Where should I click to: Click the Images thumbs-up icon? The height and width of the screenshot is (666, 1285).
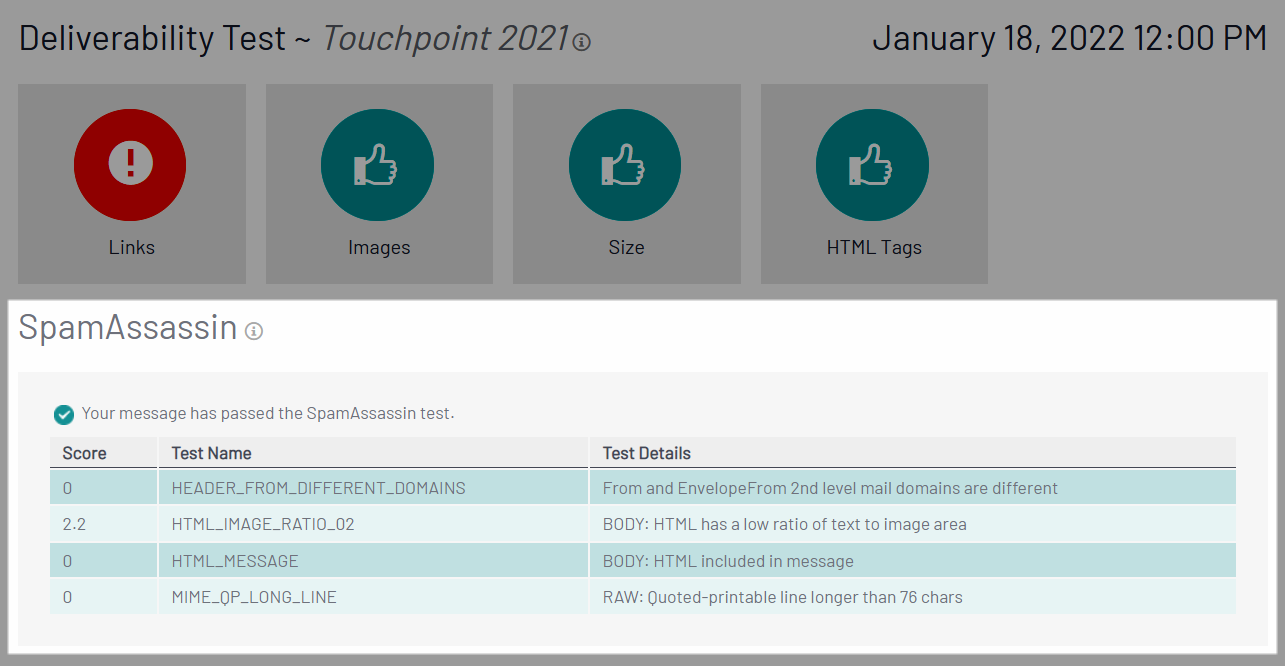378,164
